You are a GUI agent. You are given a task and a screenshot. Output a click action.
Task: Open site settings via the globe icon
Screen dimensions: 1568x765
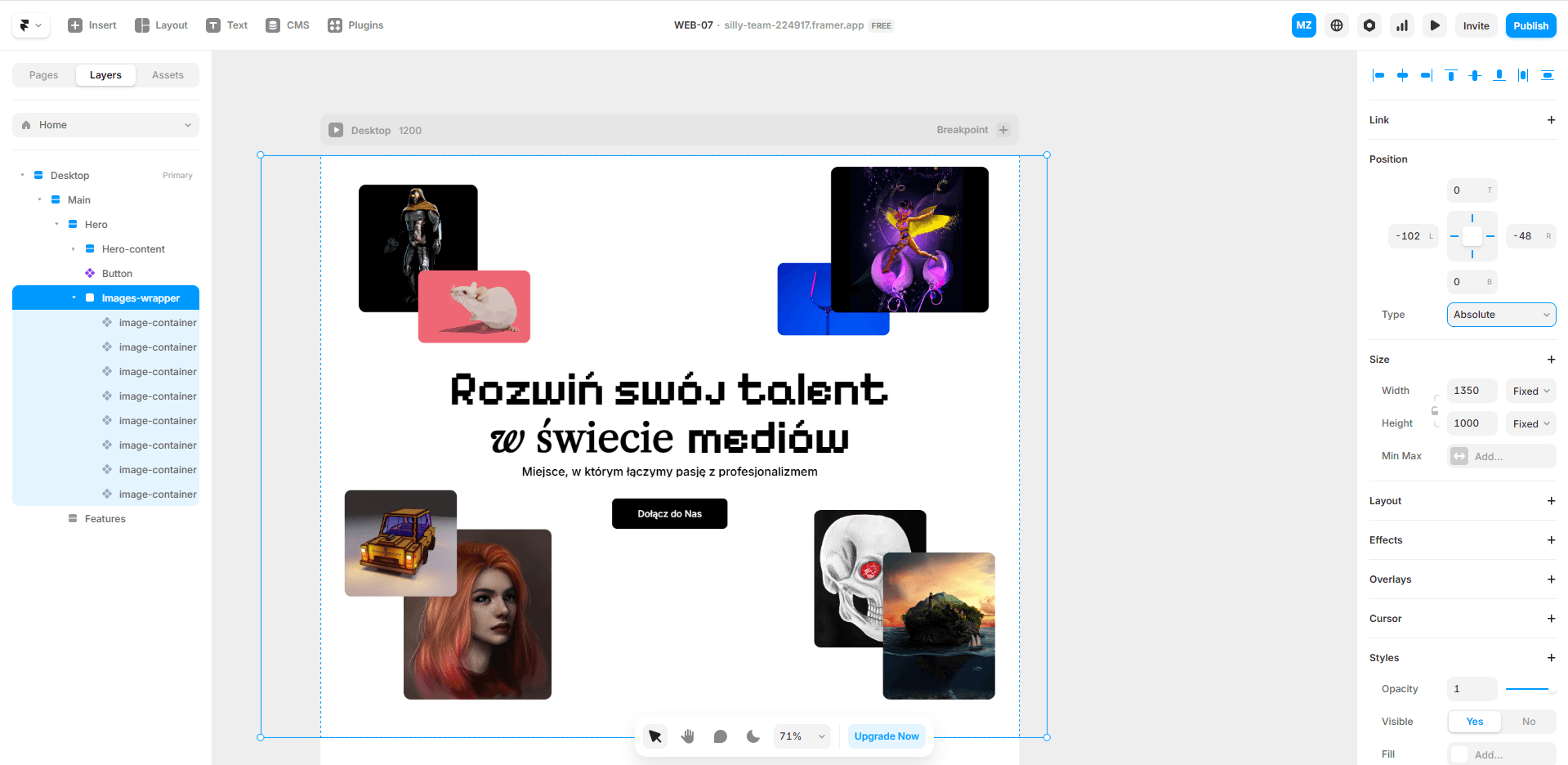tap(1337, 25)
